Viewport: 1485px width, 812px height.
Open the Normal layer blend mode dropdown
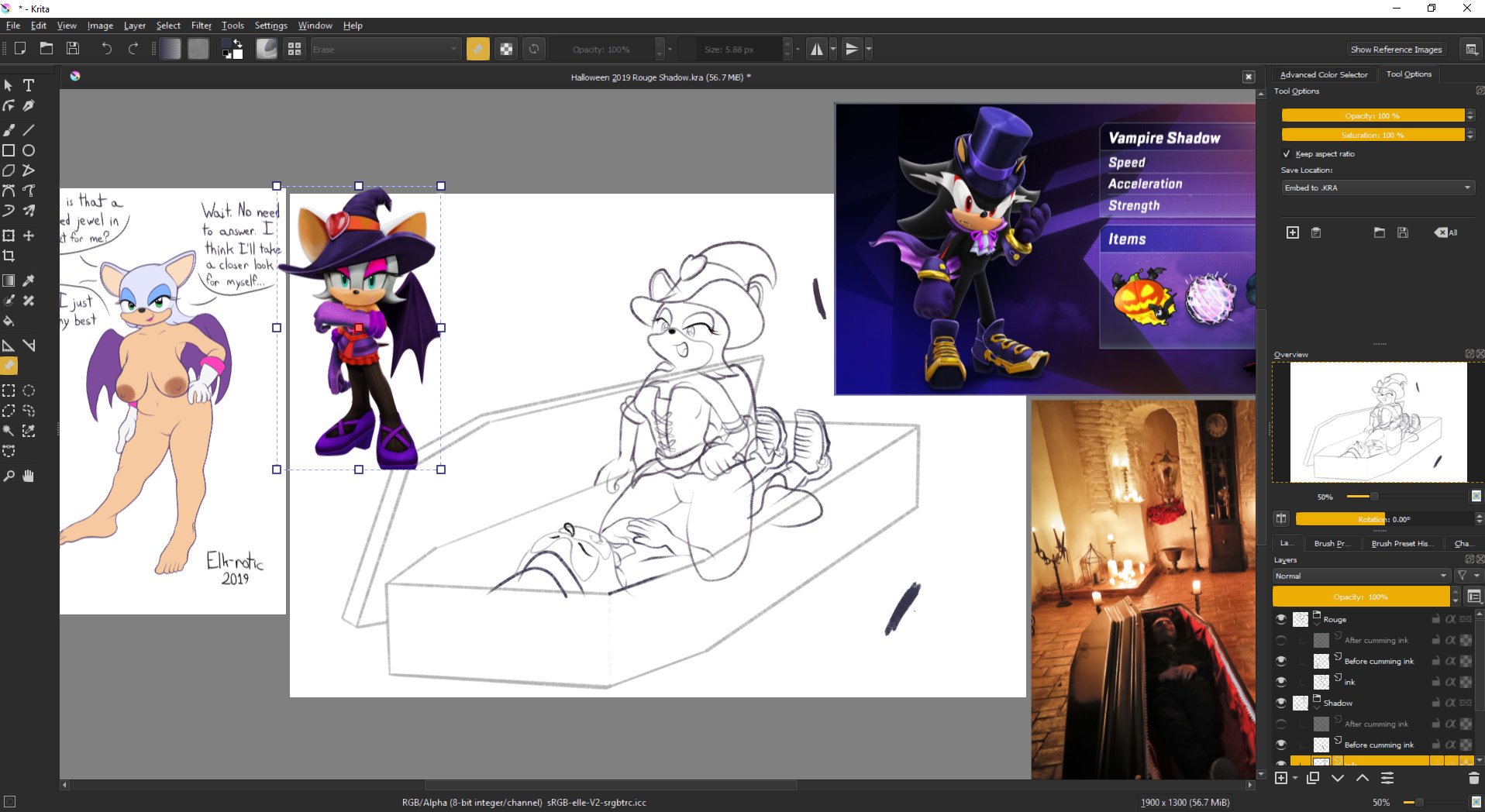1361,576
